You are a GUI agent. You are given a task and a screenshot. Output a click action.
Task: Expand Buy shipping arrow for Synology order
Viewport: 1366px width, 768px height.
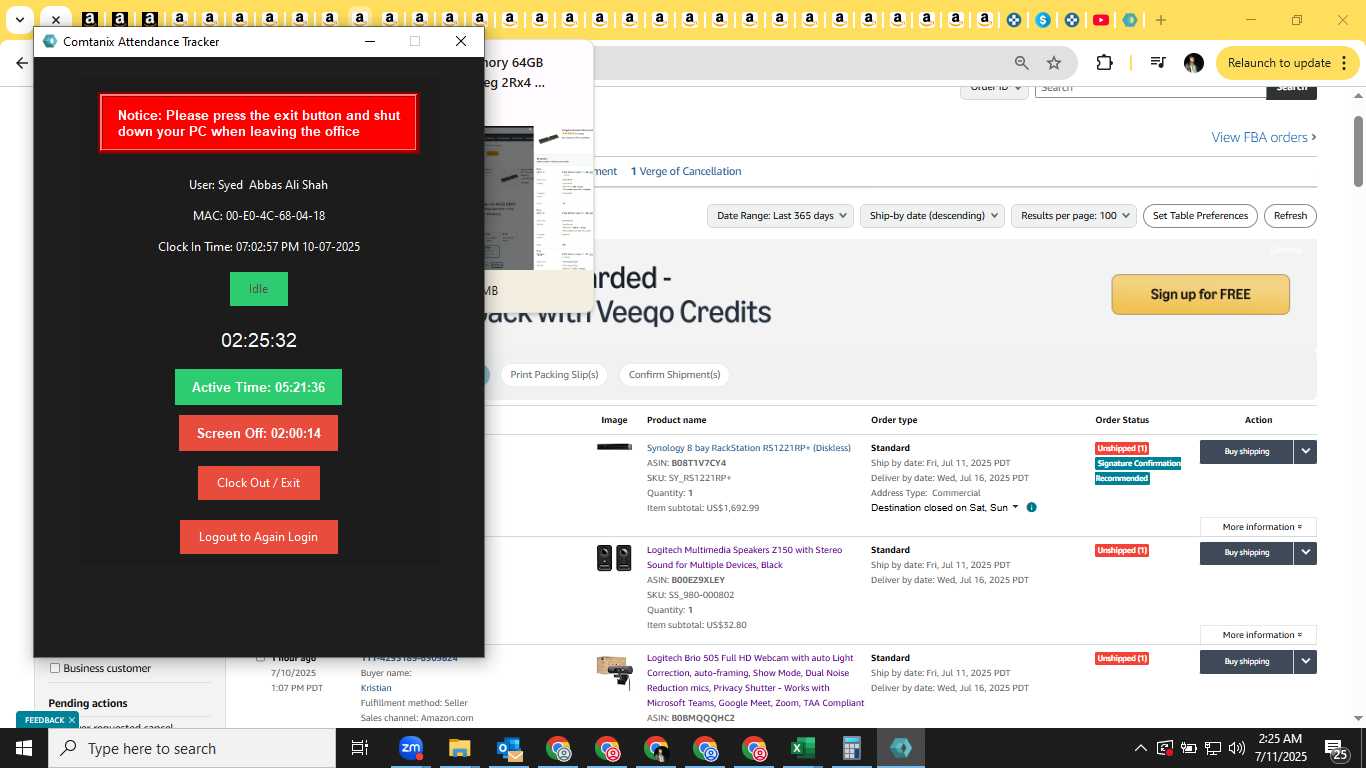coord(1305,452)
